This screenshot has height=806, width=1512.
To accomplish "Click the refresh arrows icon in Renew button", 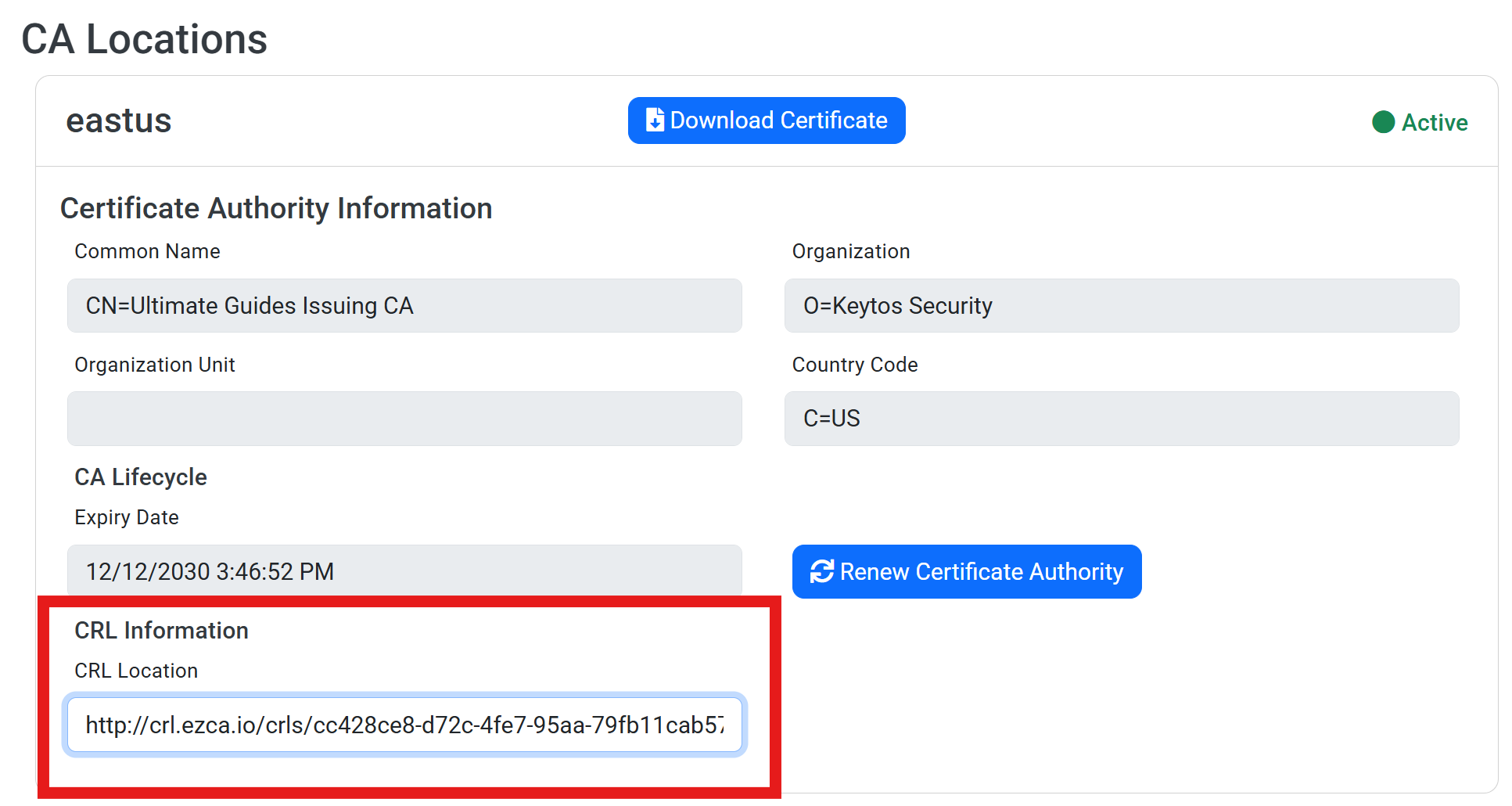I will (x=822, y=571).
